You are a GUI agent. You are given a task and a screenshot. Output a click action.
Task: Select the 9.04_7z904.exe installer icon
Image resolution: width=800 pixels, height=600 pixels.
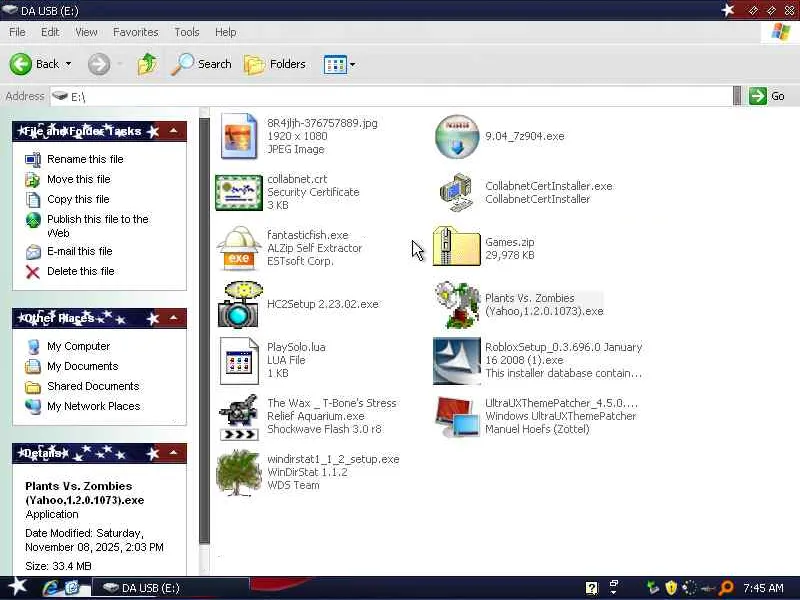tap(457, 136)
